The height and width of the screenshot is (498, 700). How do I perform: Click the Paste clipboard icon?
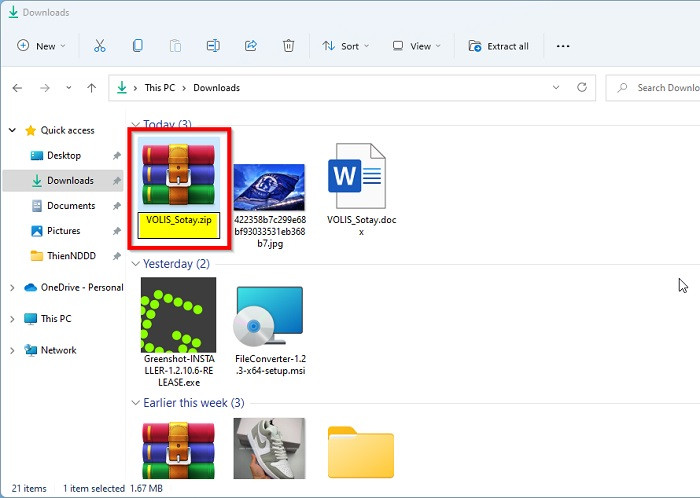click(x=175, y=46)
